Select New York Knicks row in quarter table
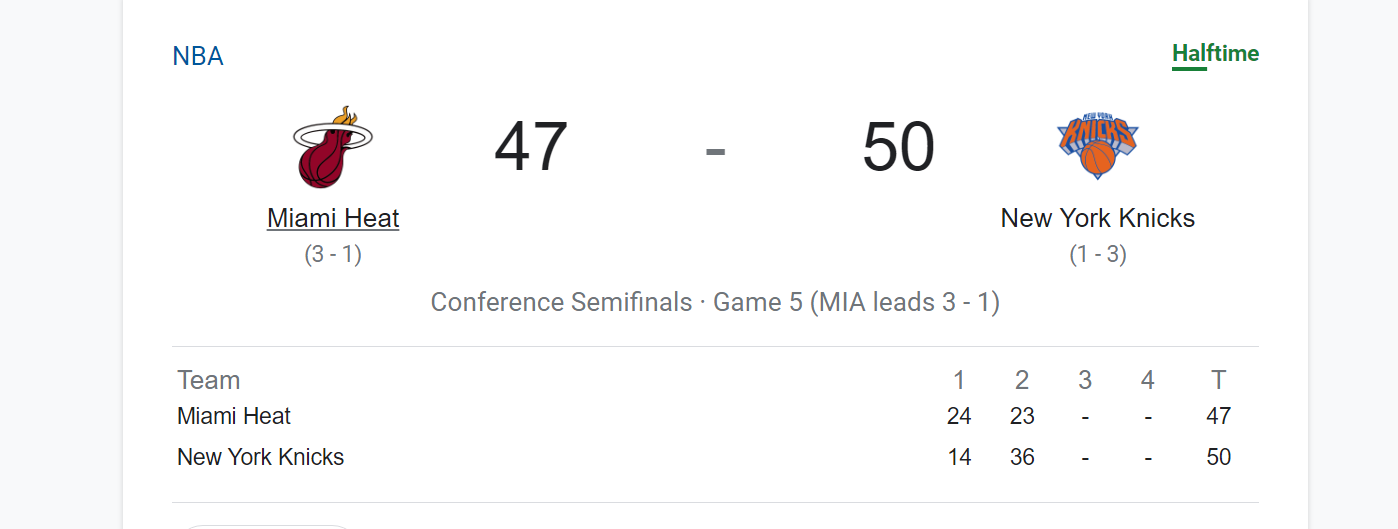 click(x=715, y=457)
